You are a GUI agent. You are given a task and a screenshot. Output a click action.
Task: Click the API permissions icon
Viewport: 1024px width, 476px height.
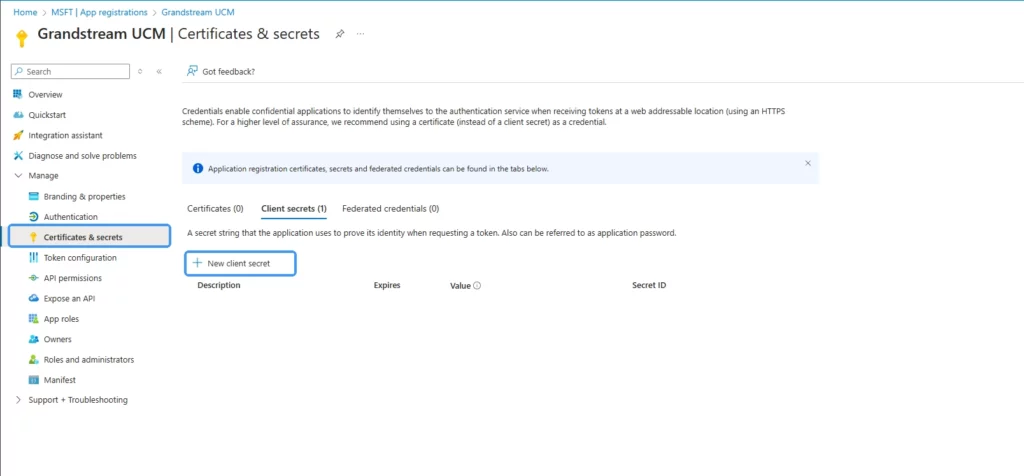click(33, 278)
